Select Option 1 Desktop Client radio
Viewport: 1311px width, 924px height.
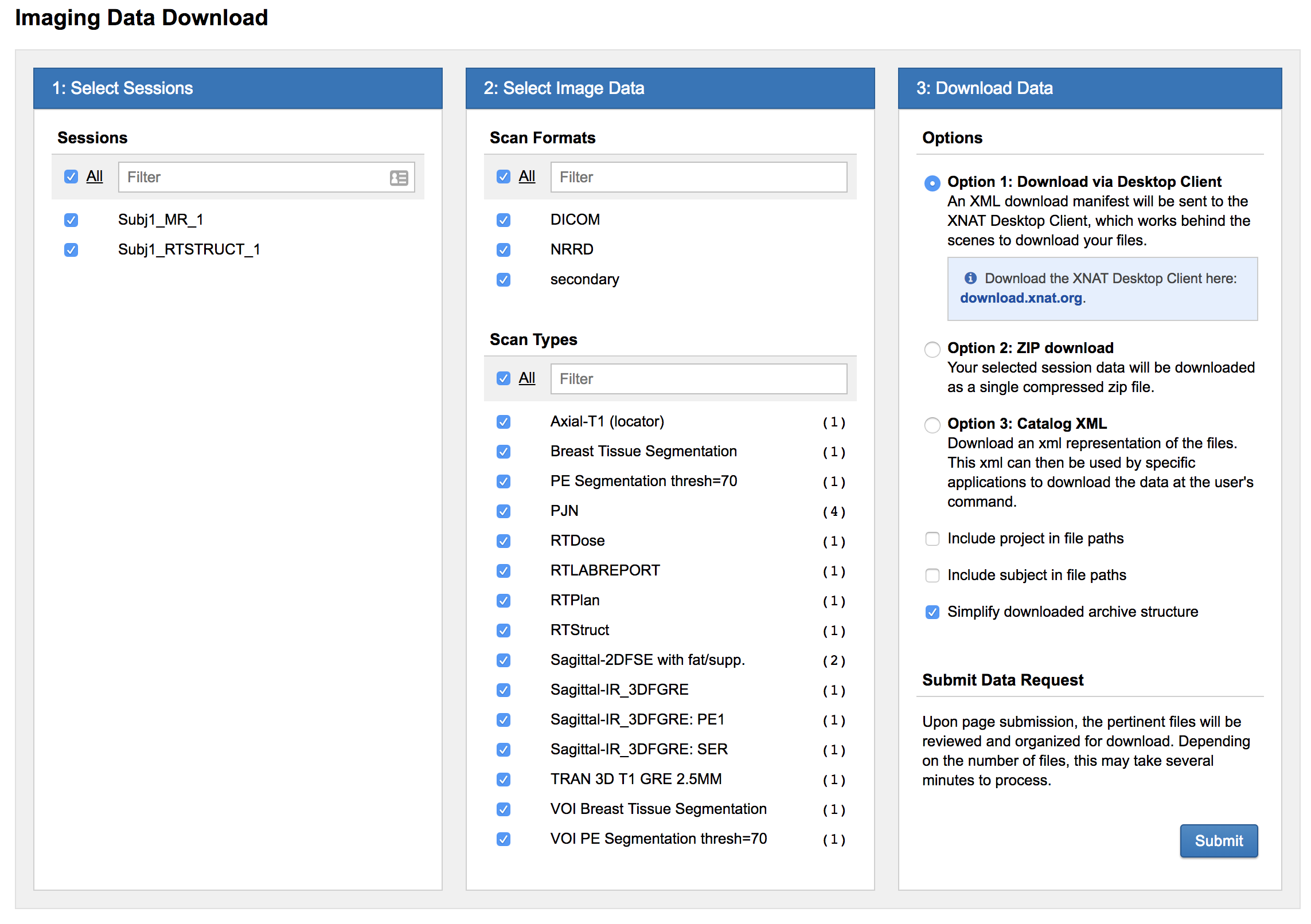[932, 183]
